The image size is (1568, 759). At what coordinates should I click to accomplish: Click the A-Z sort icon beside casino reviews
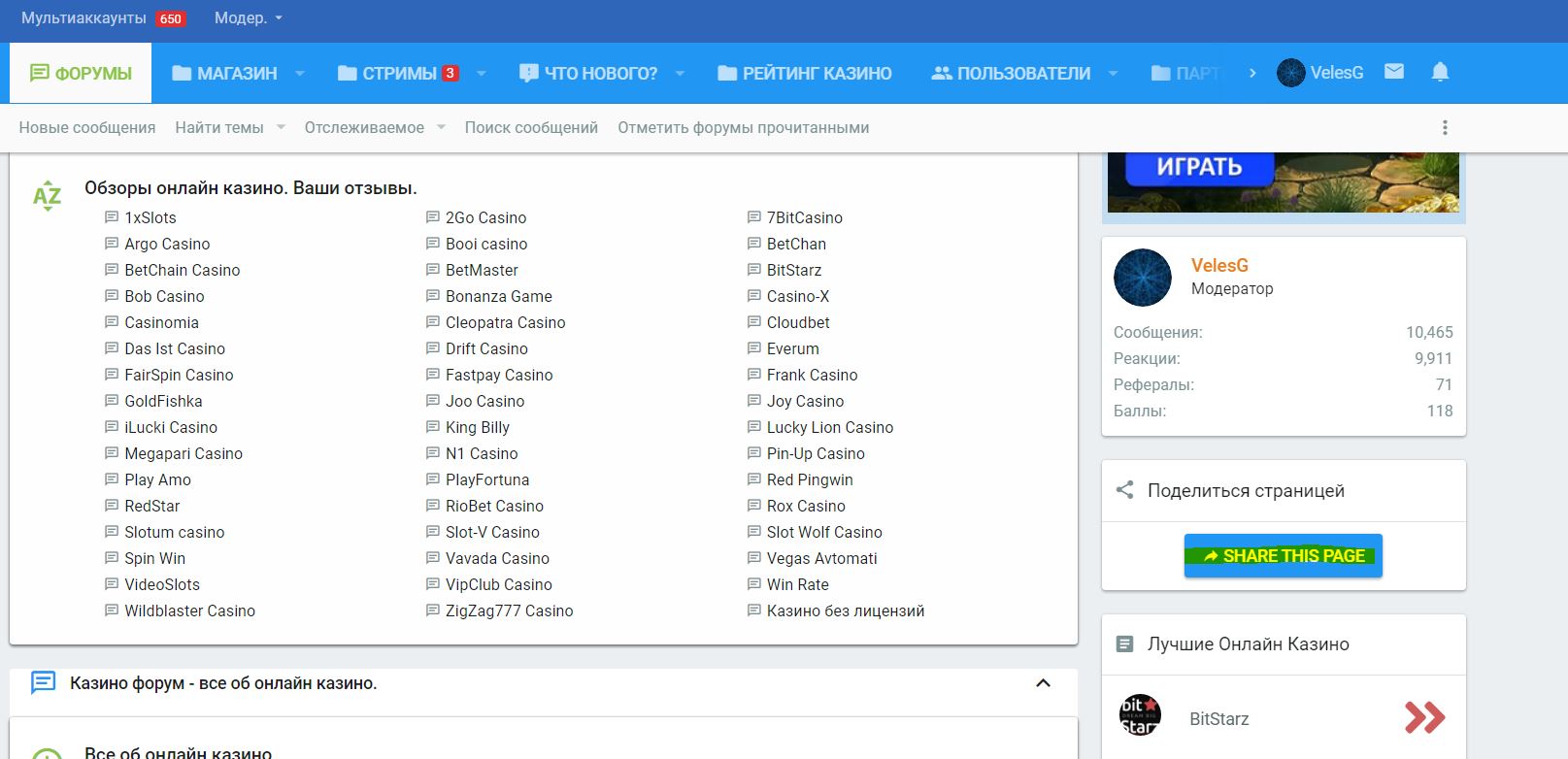coord(47,195)
